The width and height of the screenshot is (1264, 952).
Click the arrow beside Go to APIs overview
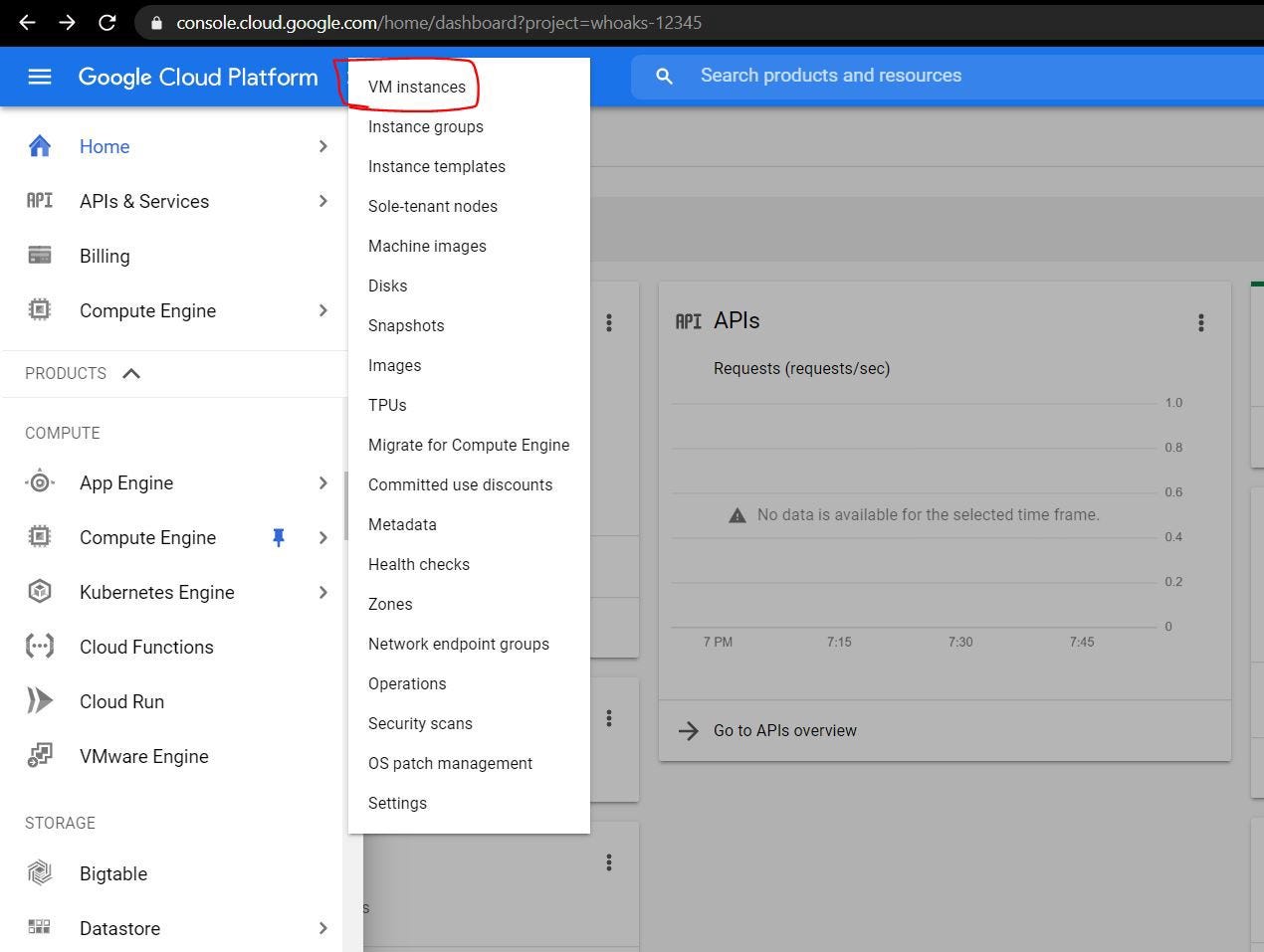tap(689, 731)
